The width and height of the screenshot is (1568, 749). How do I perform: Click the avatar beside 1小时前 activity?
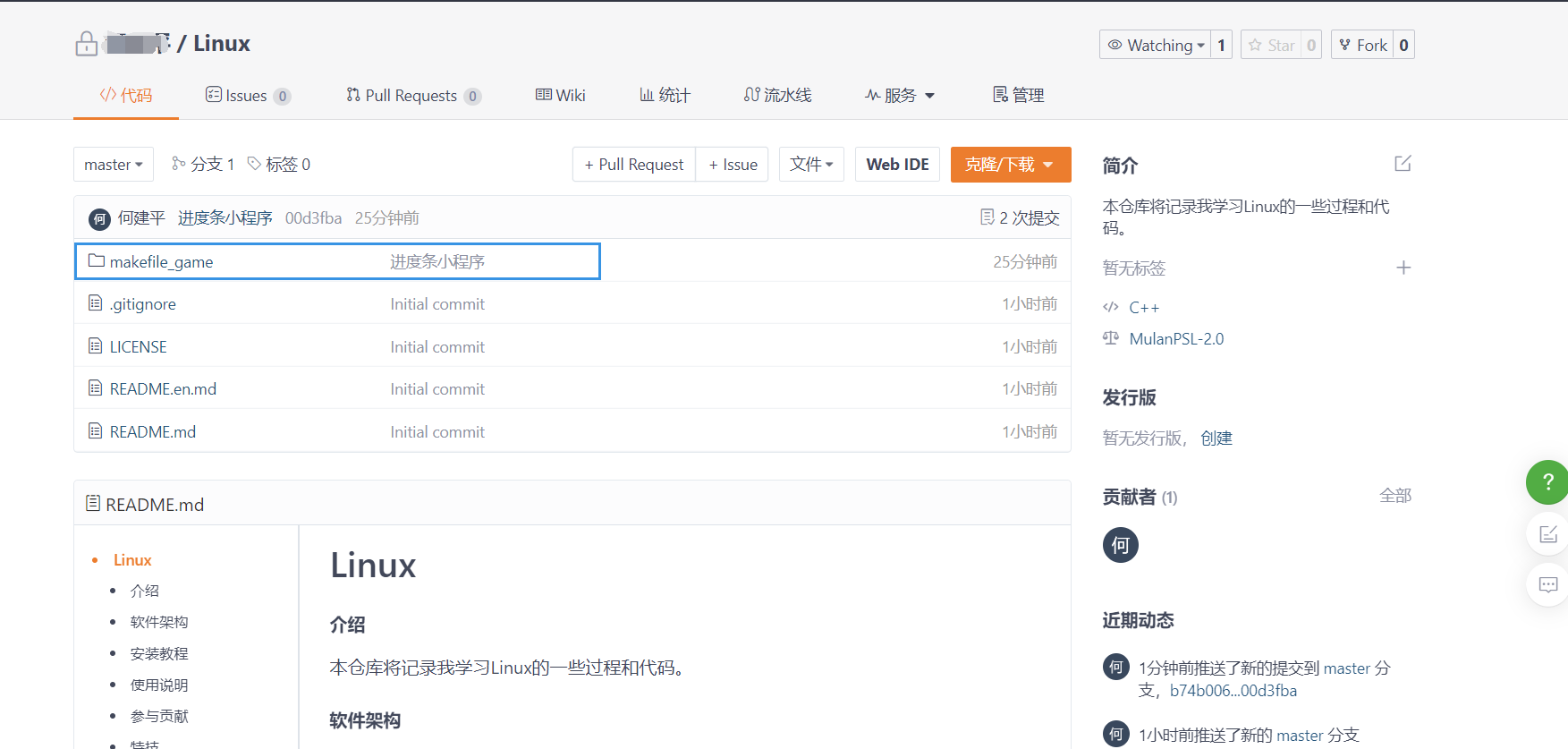coord(1115,734)
